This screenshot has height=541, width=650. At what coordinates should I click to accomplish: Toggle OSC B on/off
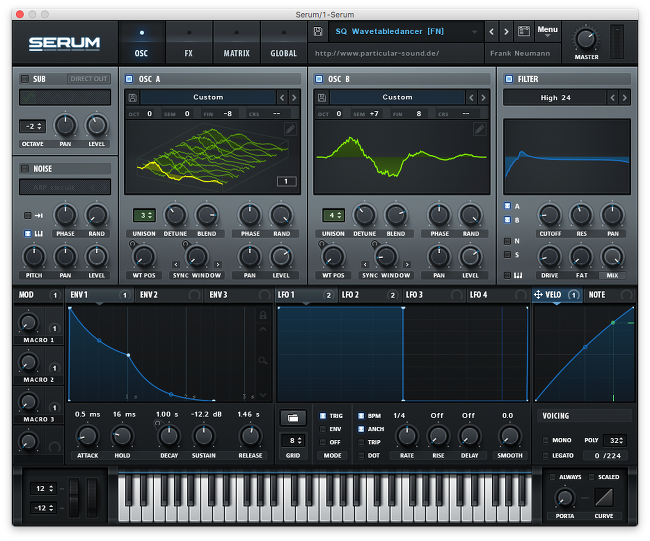coord(319,79)
